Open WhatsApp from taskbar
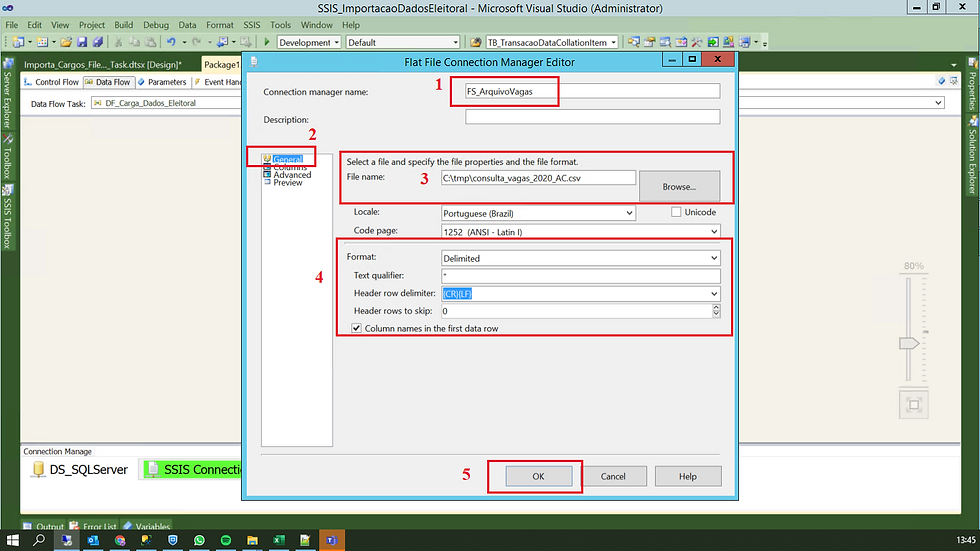980x551 pixels. coord(199,540)
